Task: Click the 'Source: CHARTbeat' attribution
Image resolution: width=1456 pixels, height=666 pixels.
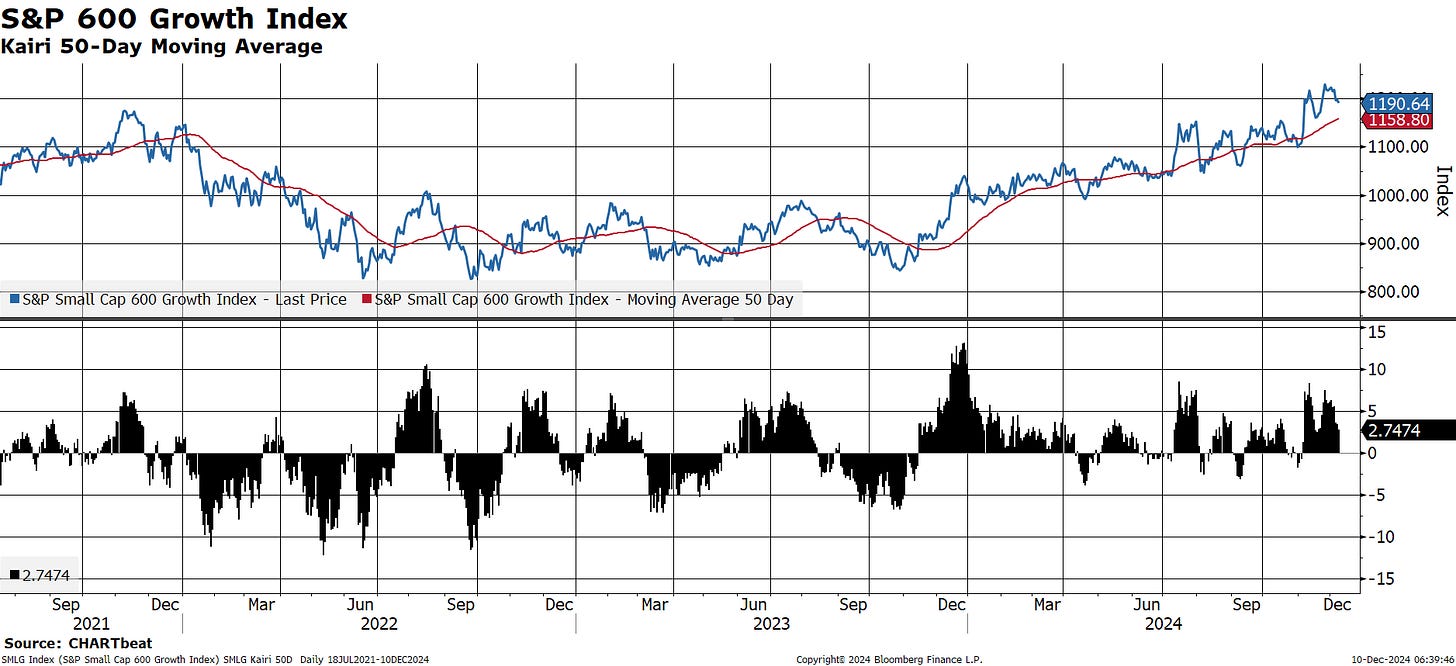Action: (78, 643)
